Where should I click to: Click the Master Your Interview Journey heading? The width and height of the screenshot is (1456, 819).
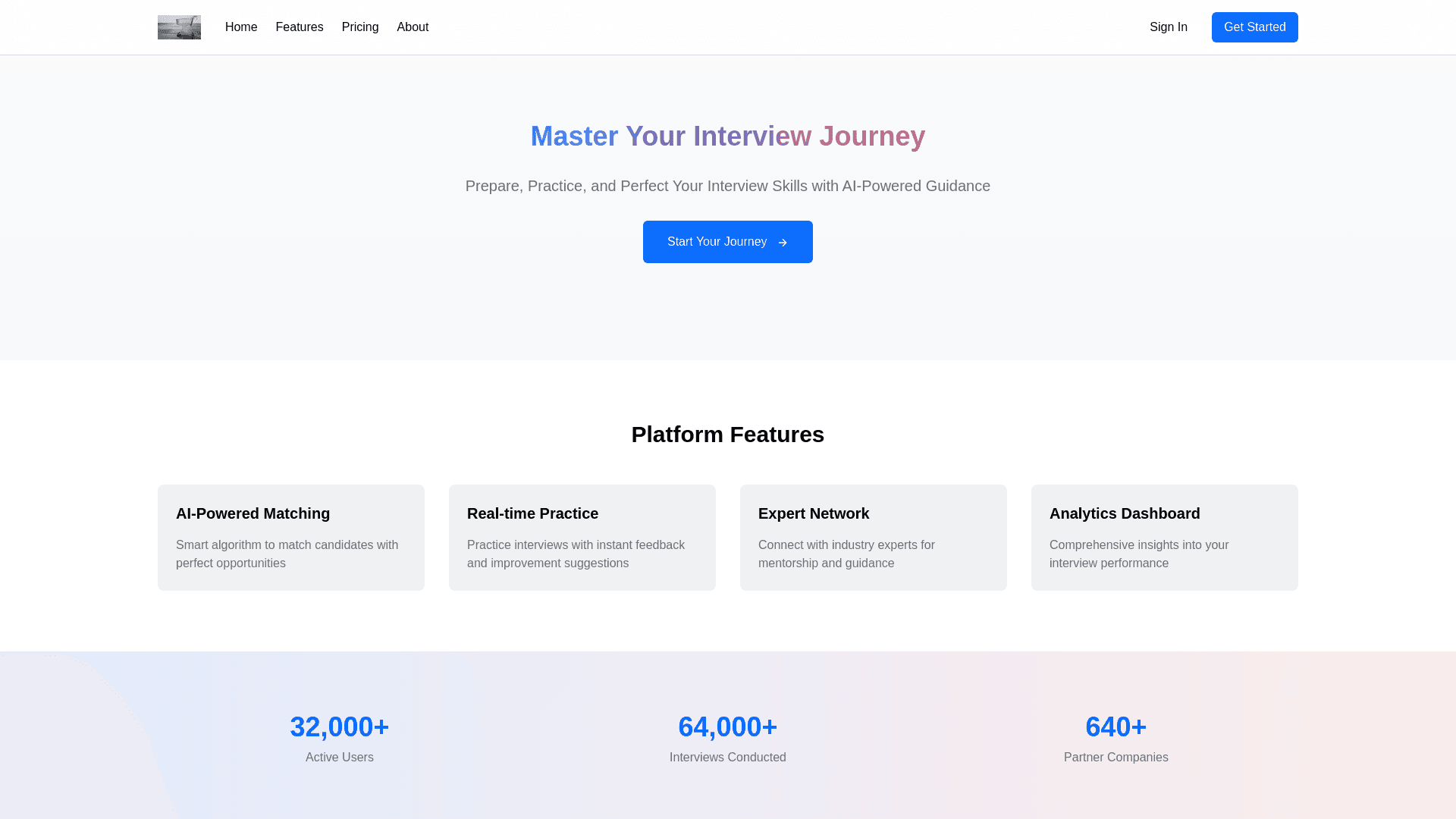pos(727,136)
